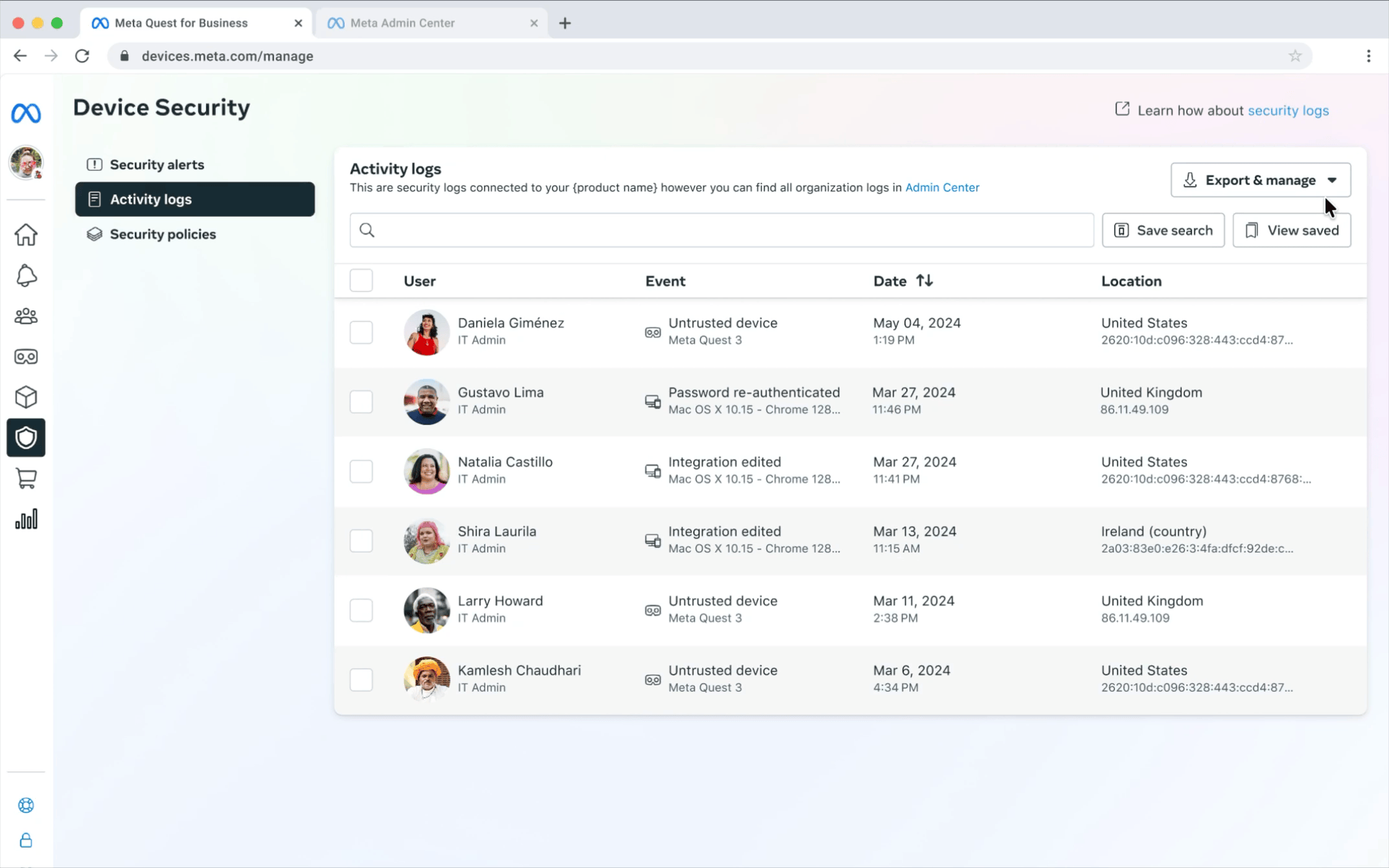Open the notifications bell icon

coord(26,275)
